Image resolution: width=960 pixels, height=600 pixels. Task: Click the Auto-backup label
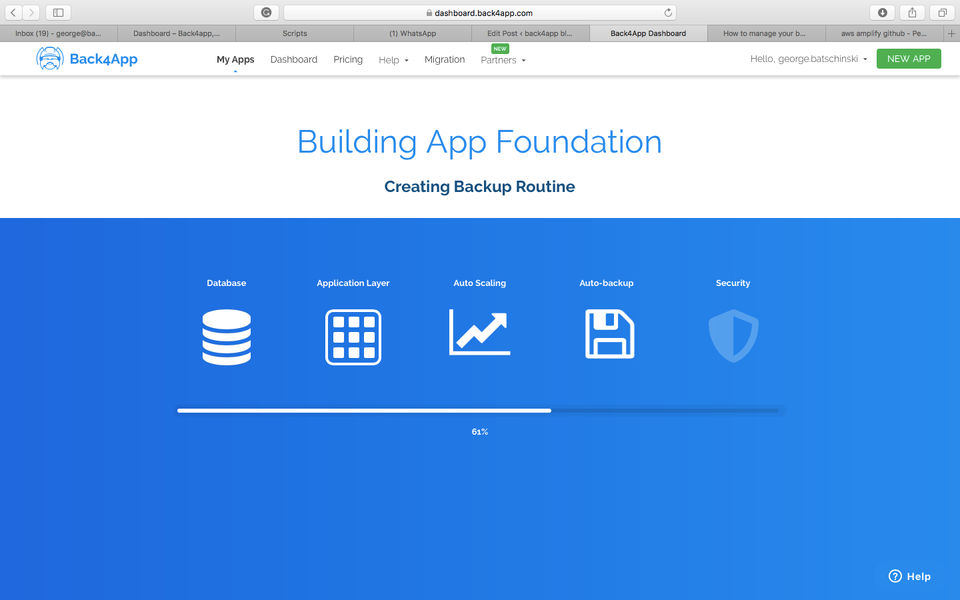click(606, 283)
